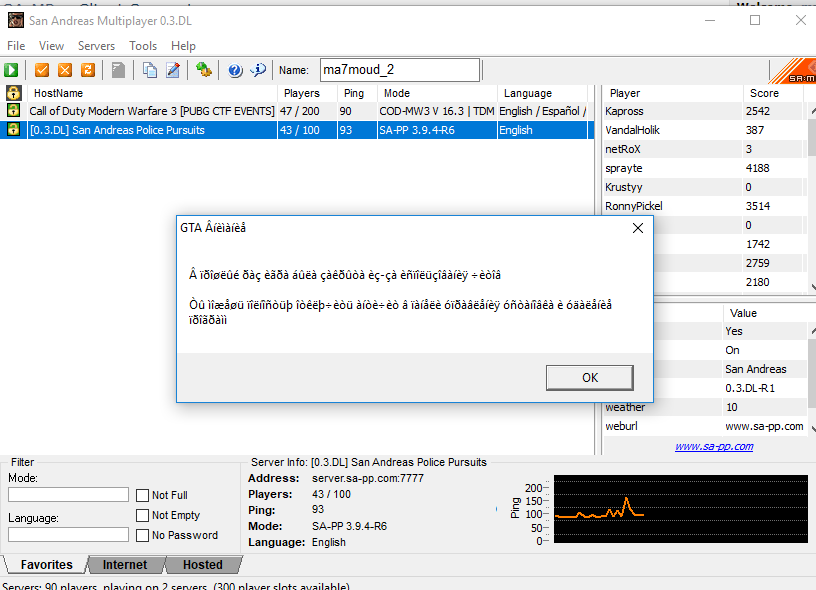Open the Remote Console toolbar icon
This screenshot has height=590, width=816.
(x=203, y=70)
